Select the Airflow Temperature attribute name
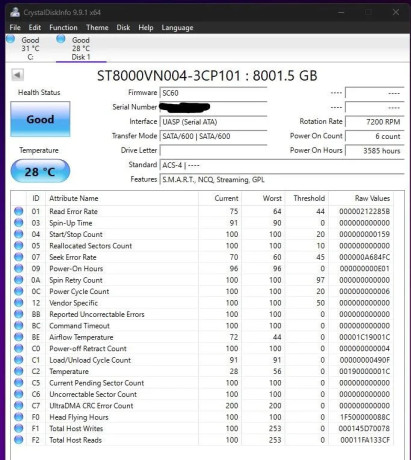411x460 pixels. click(81, 337)
